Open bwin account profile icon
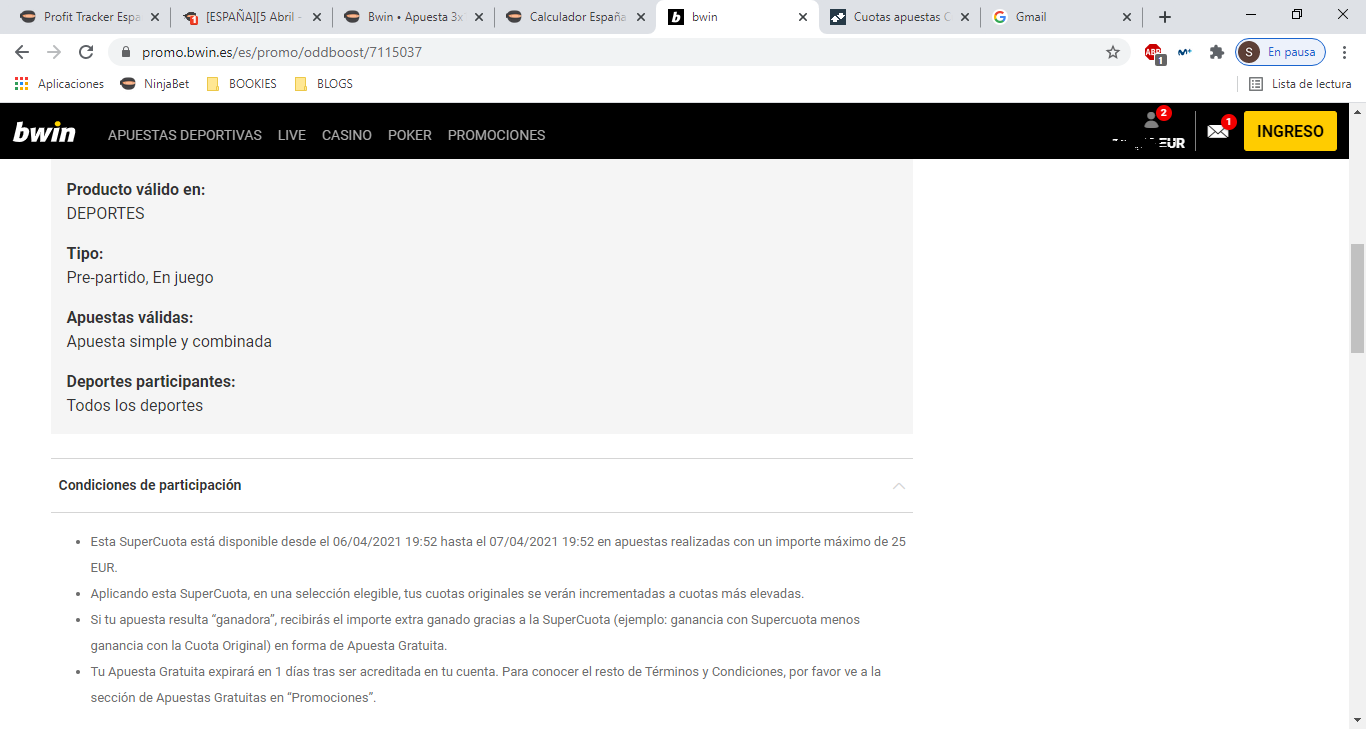This screenshot has width=1366, height=729. click(1152, 120)
